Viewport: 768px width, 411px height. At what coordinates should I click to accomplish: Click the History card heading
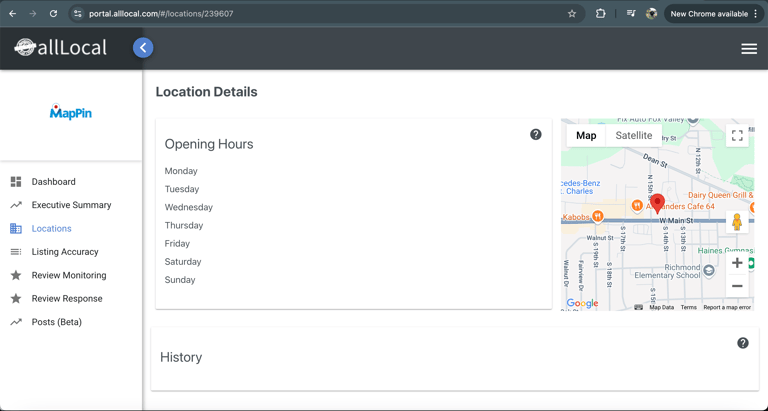(x=181, y=357)
